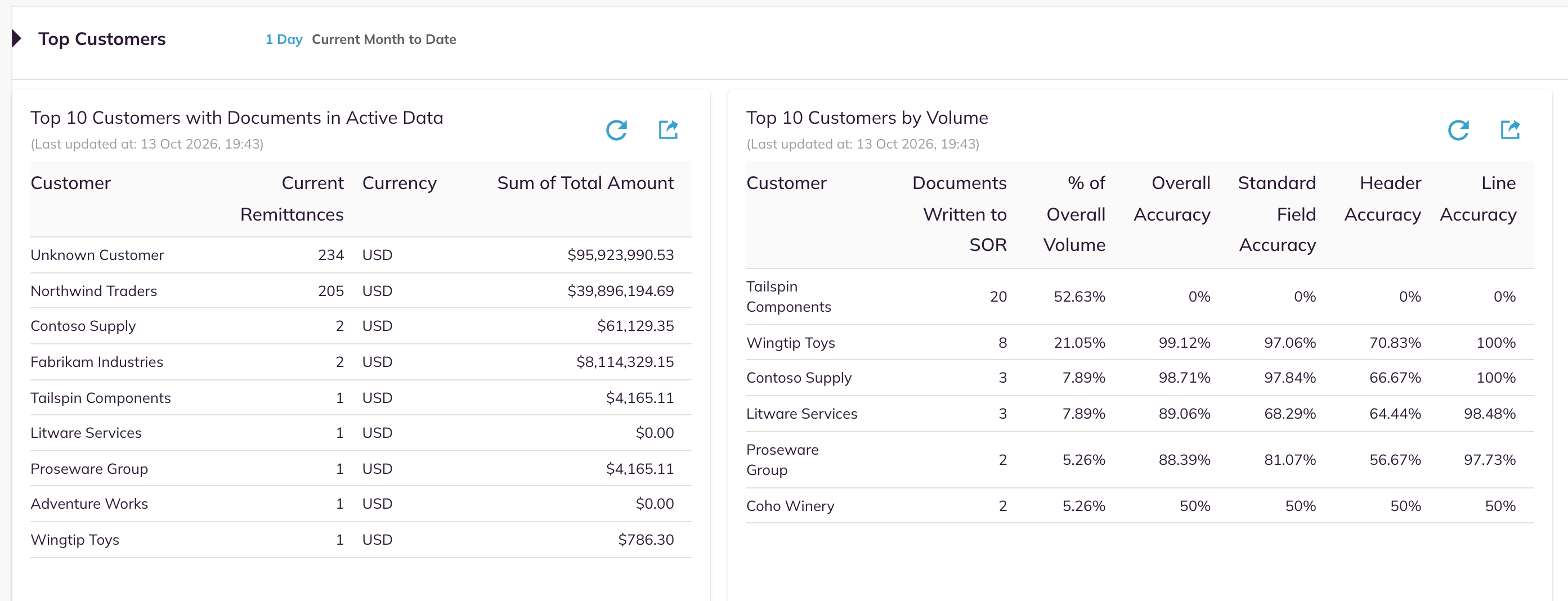
Task: Click the Sum of Total Amount header
Action: pos(585,183)
